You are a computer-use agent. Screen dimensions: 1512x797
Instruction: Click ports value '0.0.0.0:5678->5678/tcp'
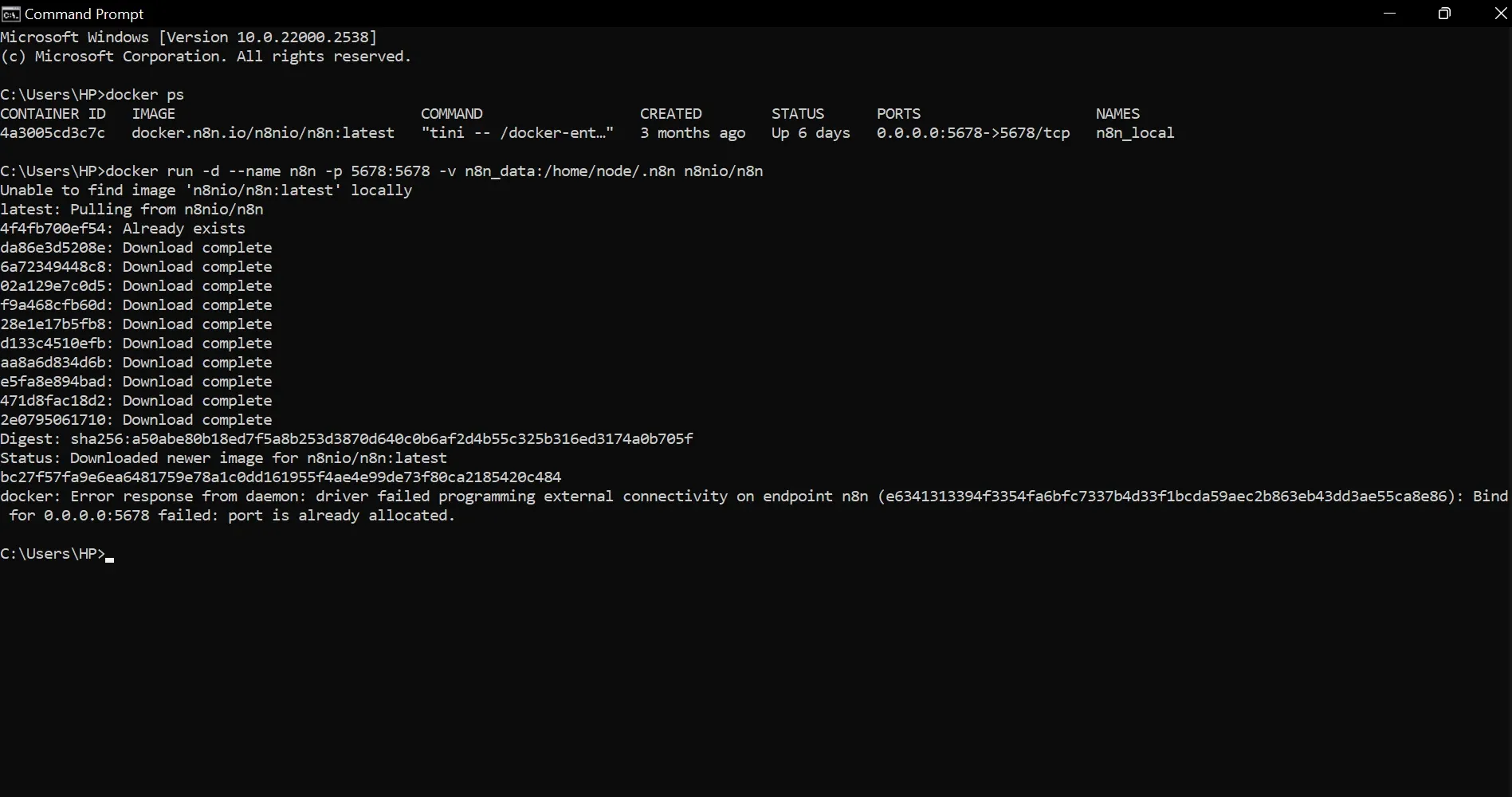[973, 133]
